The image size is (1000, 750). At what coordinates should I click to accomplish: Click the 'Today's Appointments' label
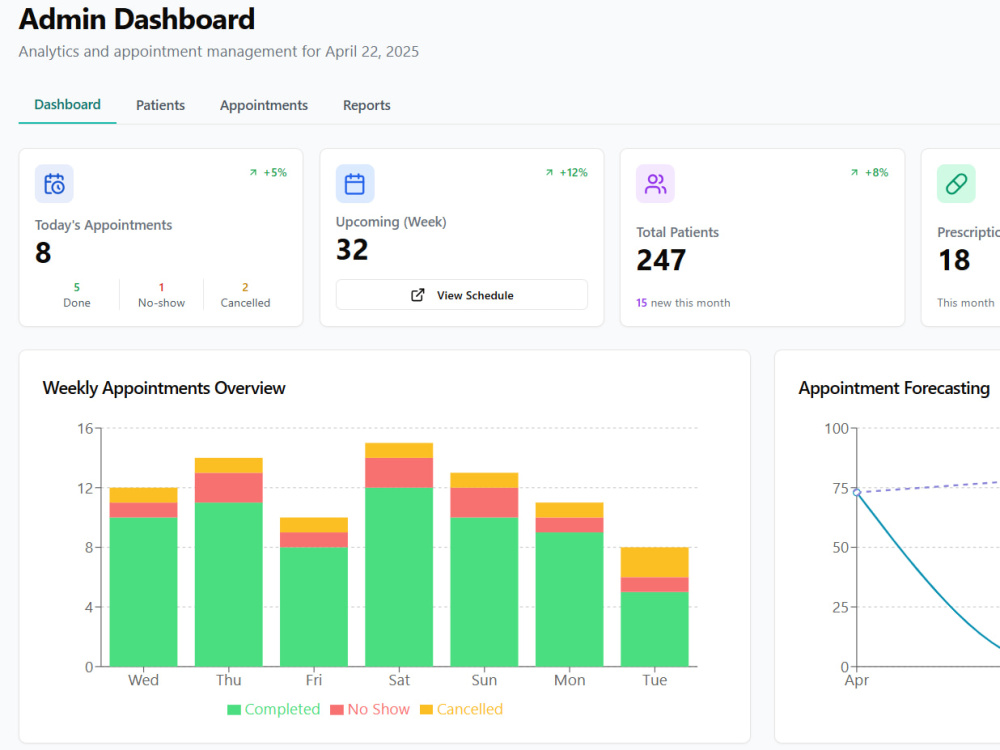click(103, 225)
